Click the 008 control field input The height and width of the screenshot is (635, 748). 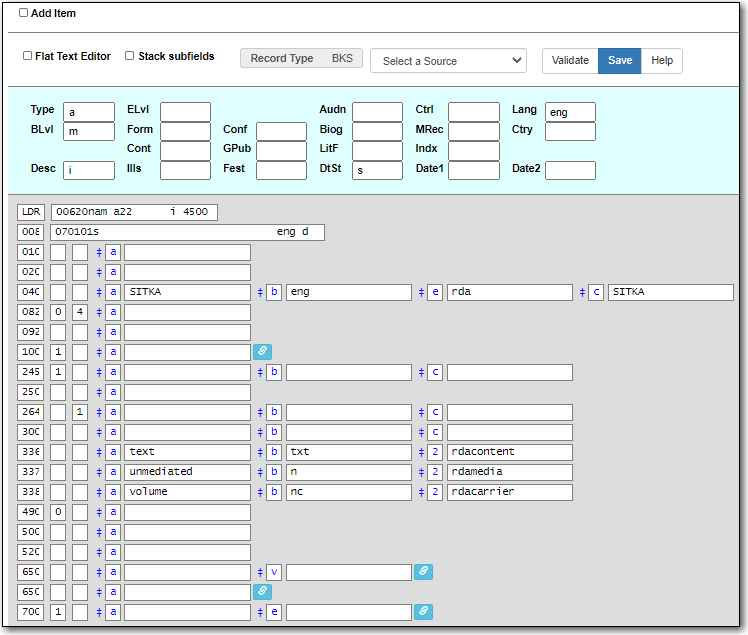pyautogui.click(x=187, y=232)
